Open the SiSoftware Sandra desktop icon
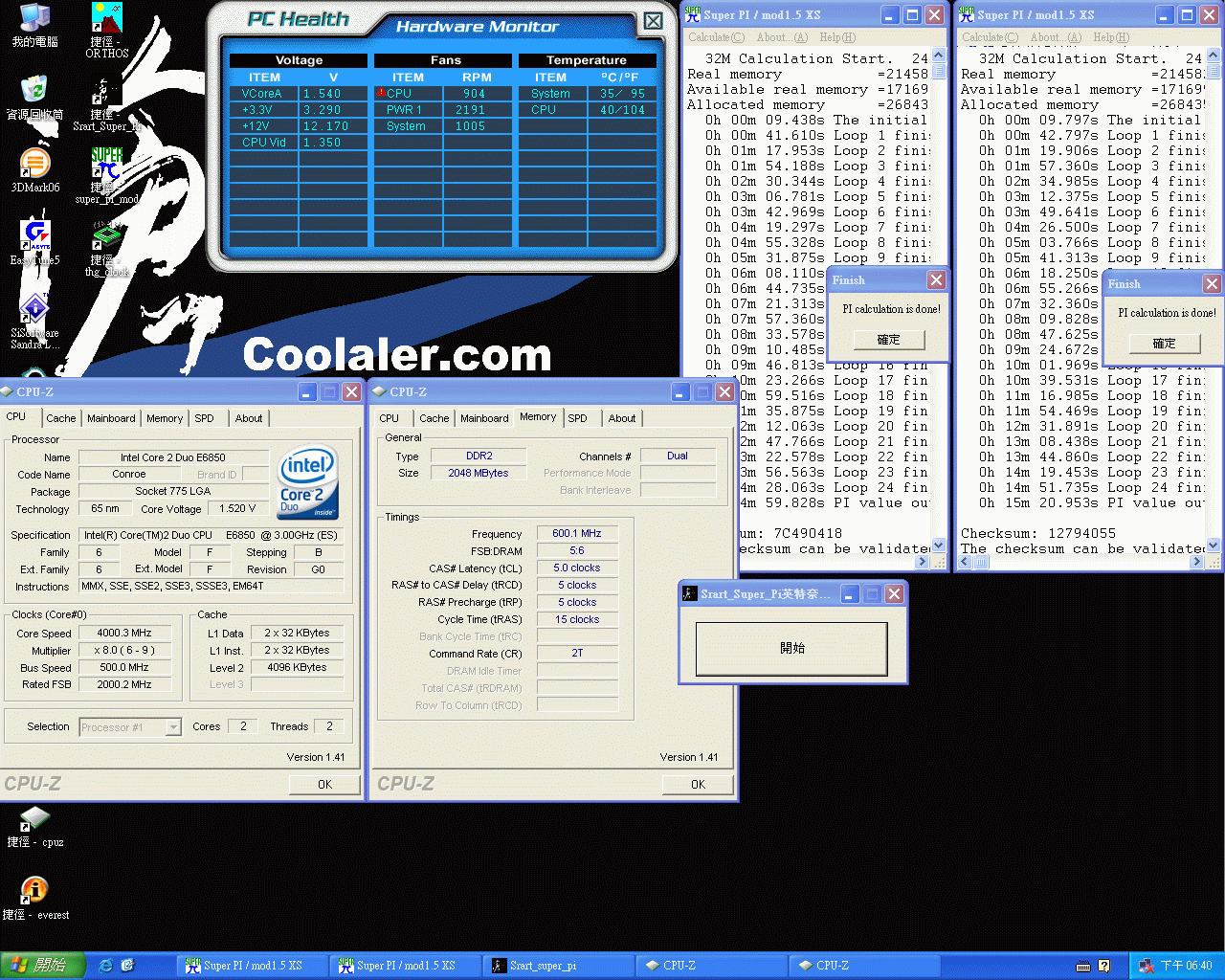This screenshot has width=1225, height=980. click(x=34, y=321)
